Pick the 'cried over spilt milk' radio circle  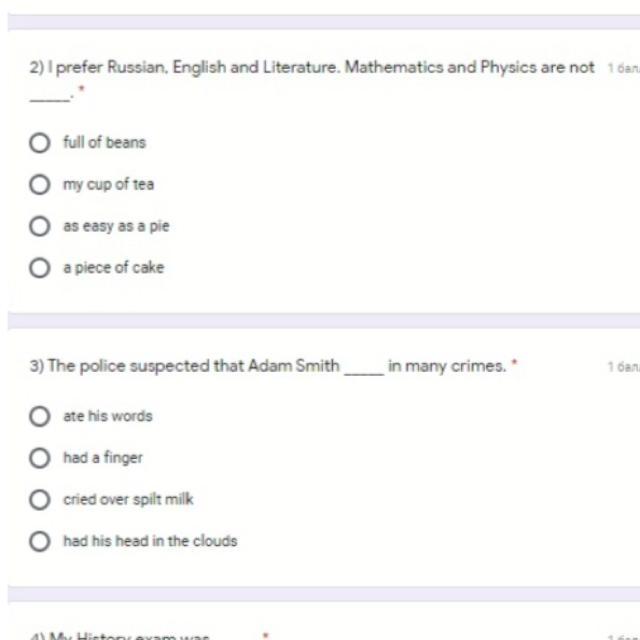(x=40, y=499)
